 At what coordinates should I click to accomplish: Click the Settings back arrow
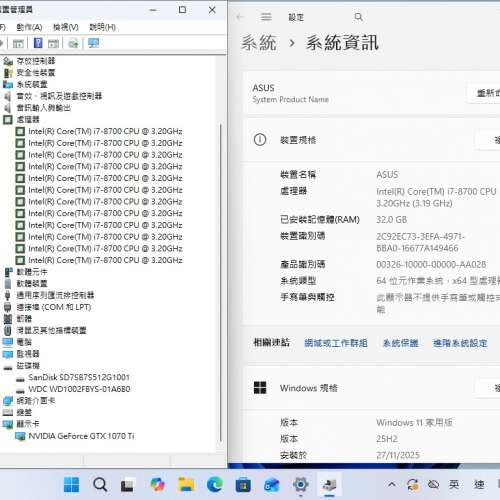coord(240,17)
